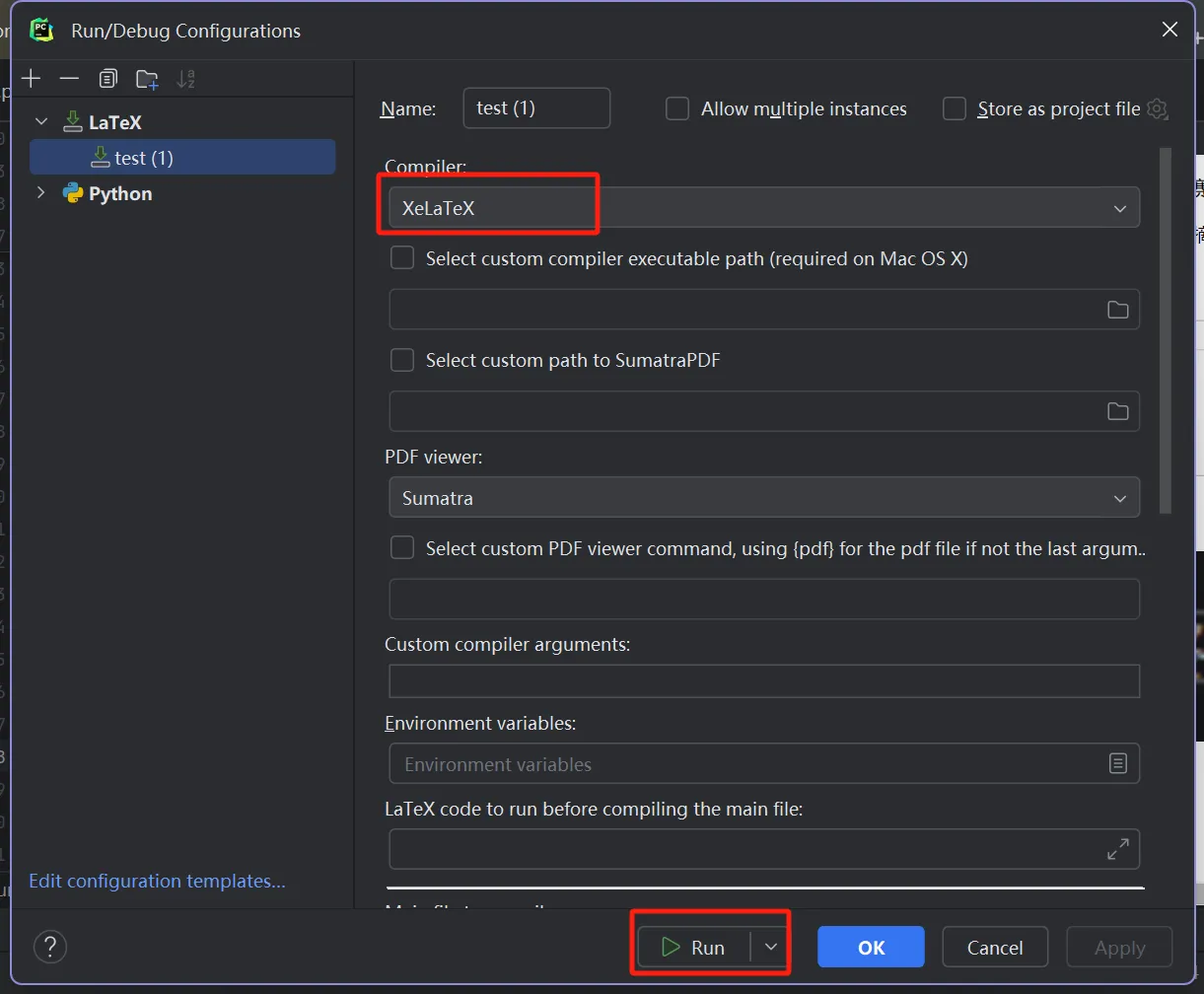The image size is (1204, 994).
Task: Open the Compiler dropdown showing XeLaTeX
Action: (x=764, y=208)
